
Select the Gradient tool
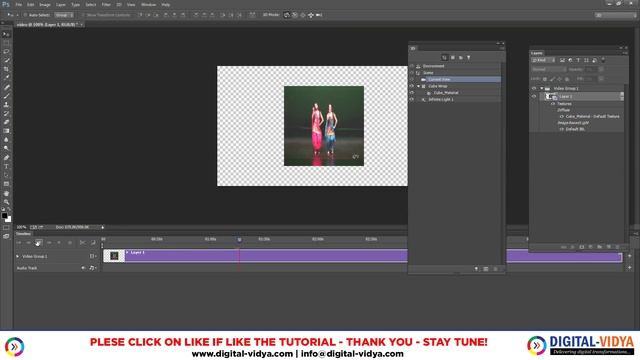[x=6, y=131]
